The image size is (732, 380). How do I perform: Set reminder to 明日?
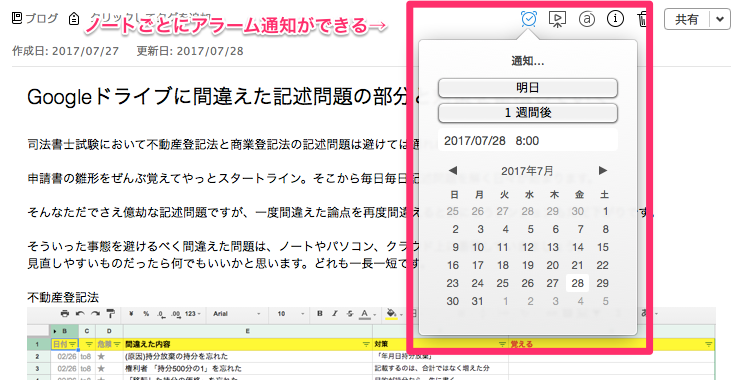528,88
